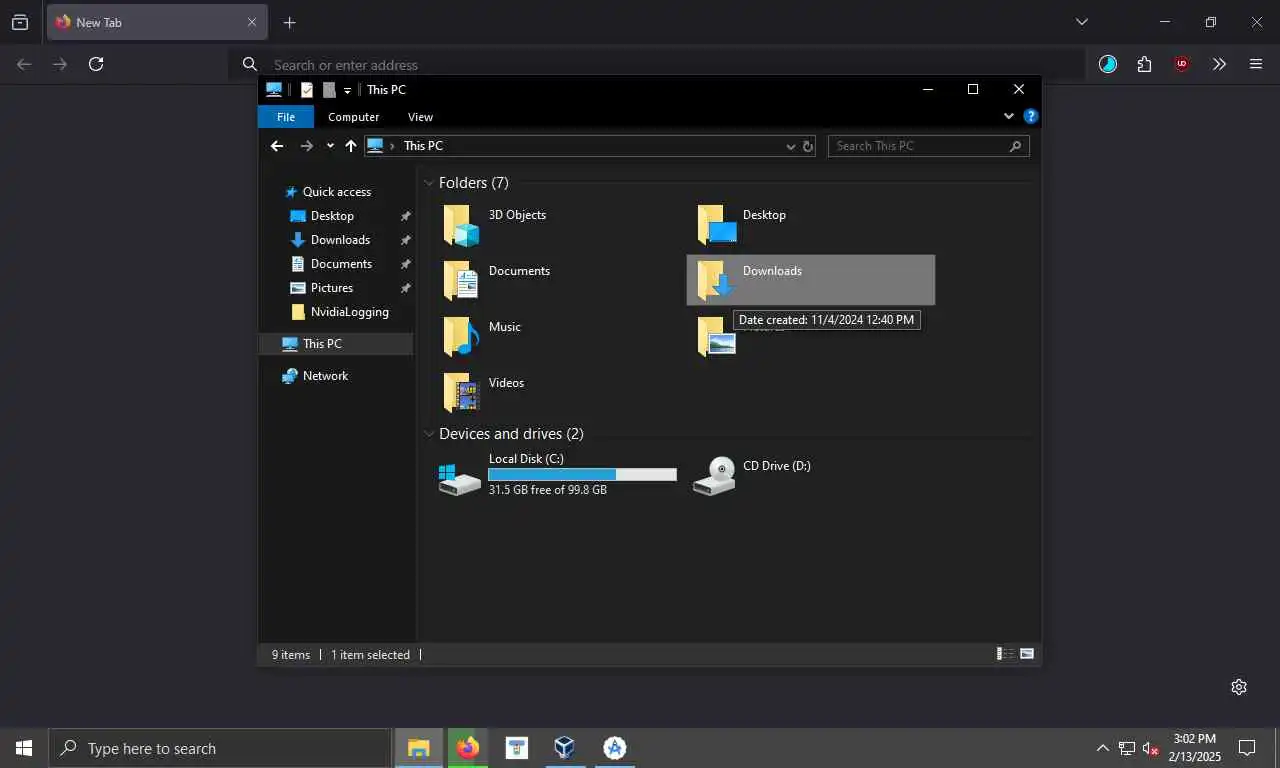The width and height of the screenshot is (1280, 768).
Task: Open the Windows notification center
Action: pos(1247,748)
